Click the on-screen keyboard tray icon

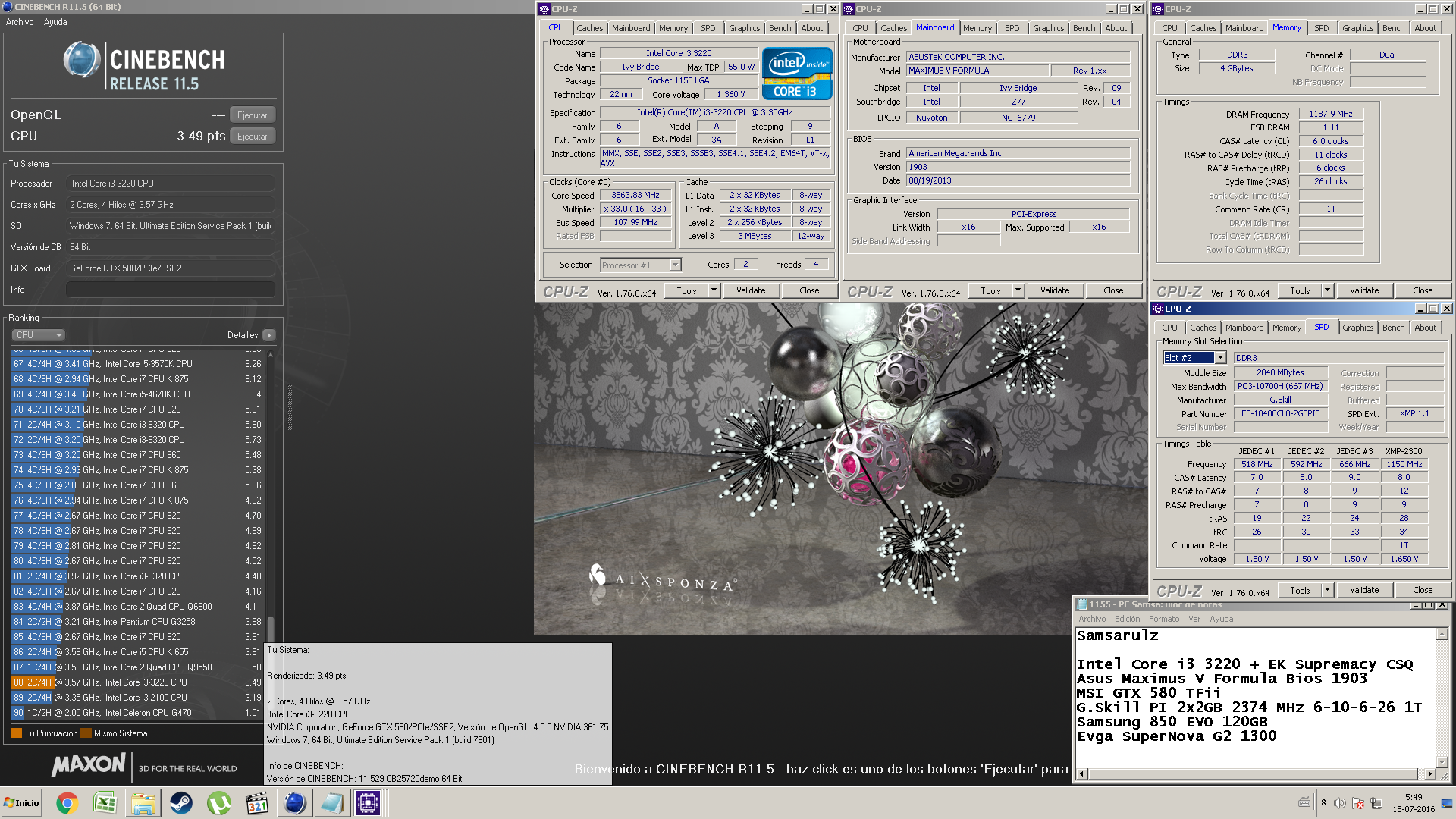pyautogui.click(x=1304, y=802)
